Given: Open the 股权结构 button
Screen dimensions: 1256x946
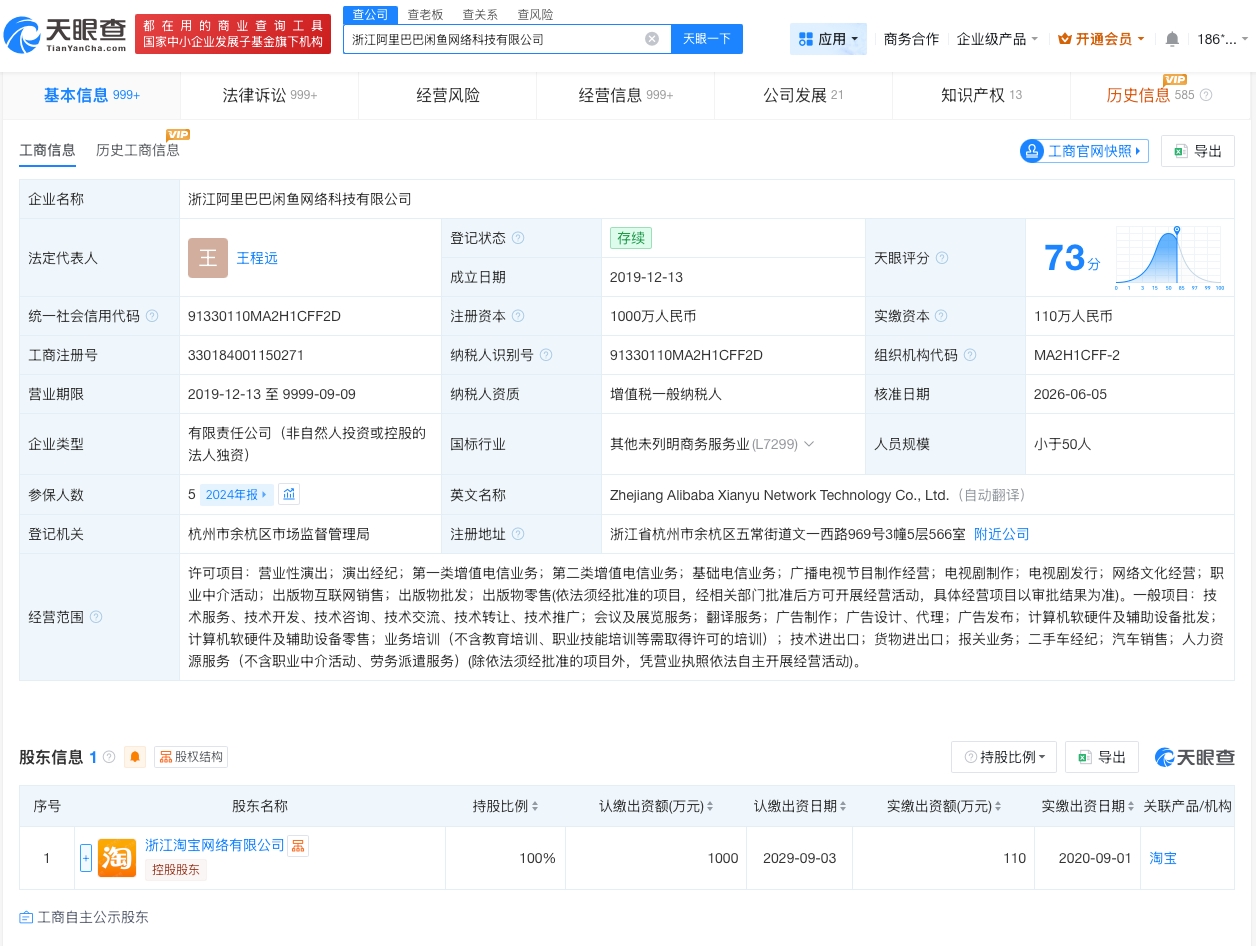Looking at the screenshot, I should tap(190, 757).
